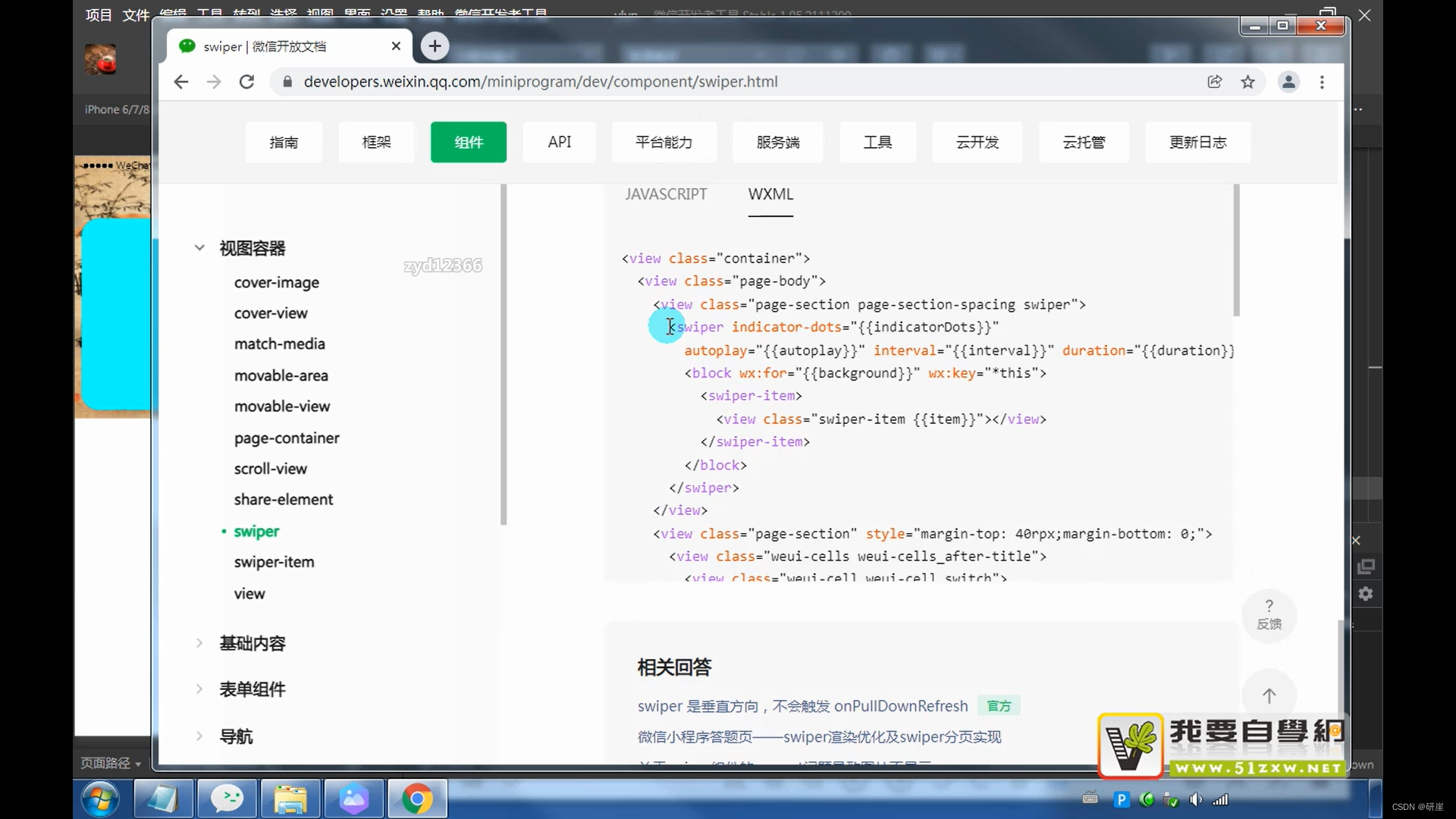This screenshot has width=1456, height=819.
Task: Open the API nav tab
Action: click(x=560, y=142)
